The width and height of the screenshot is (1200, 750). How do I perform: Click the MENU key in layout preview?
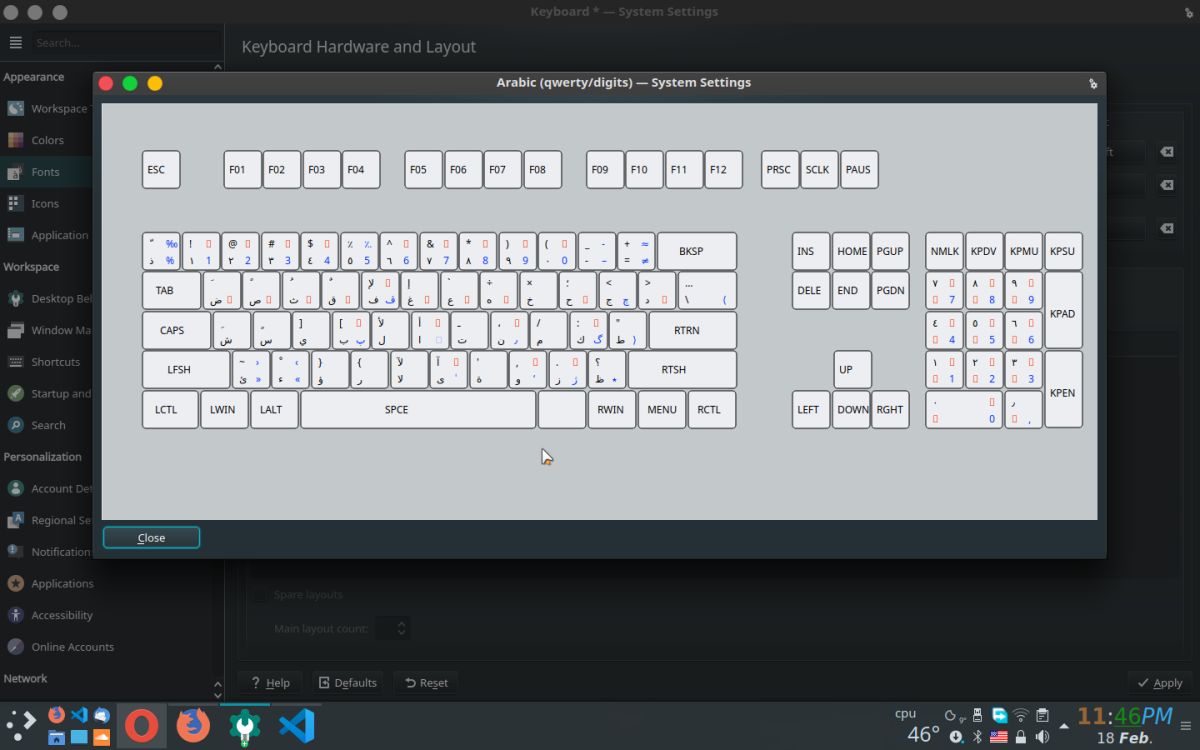pyautogui.click(x=662, y=410)
